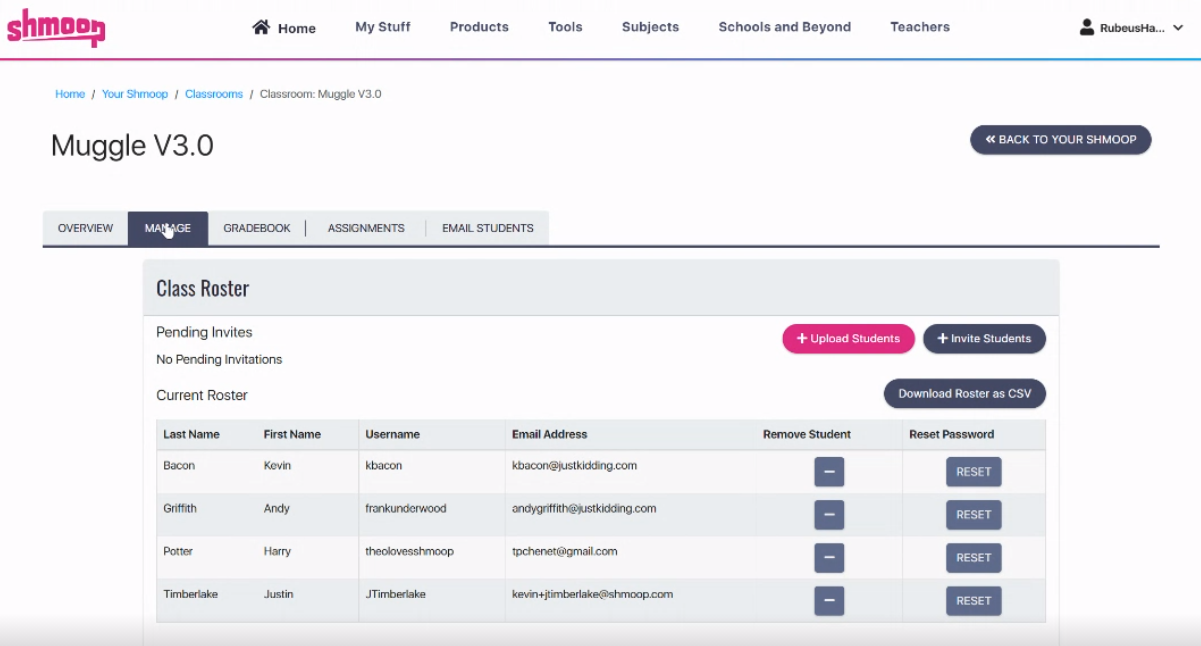Remove student Harry Potter with minus button
The image size is (1201, 646).
click(828, 557)
